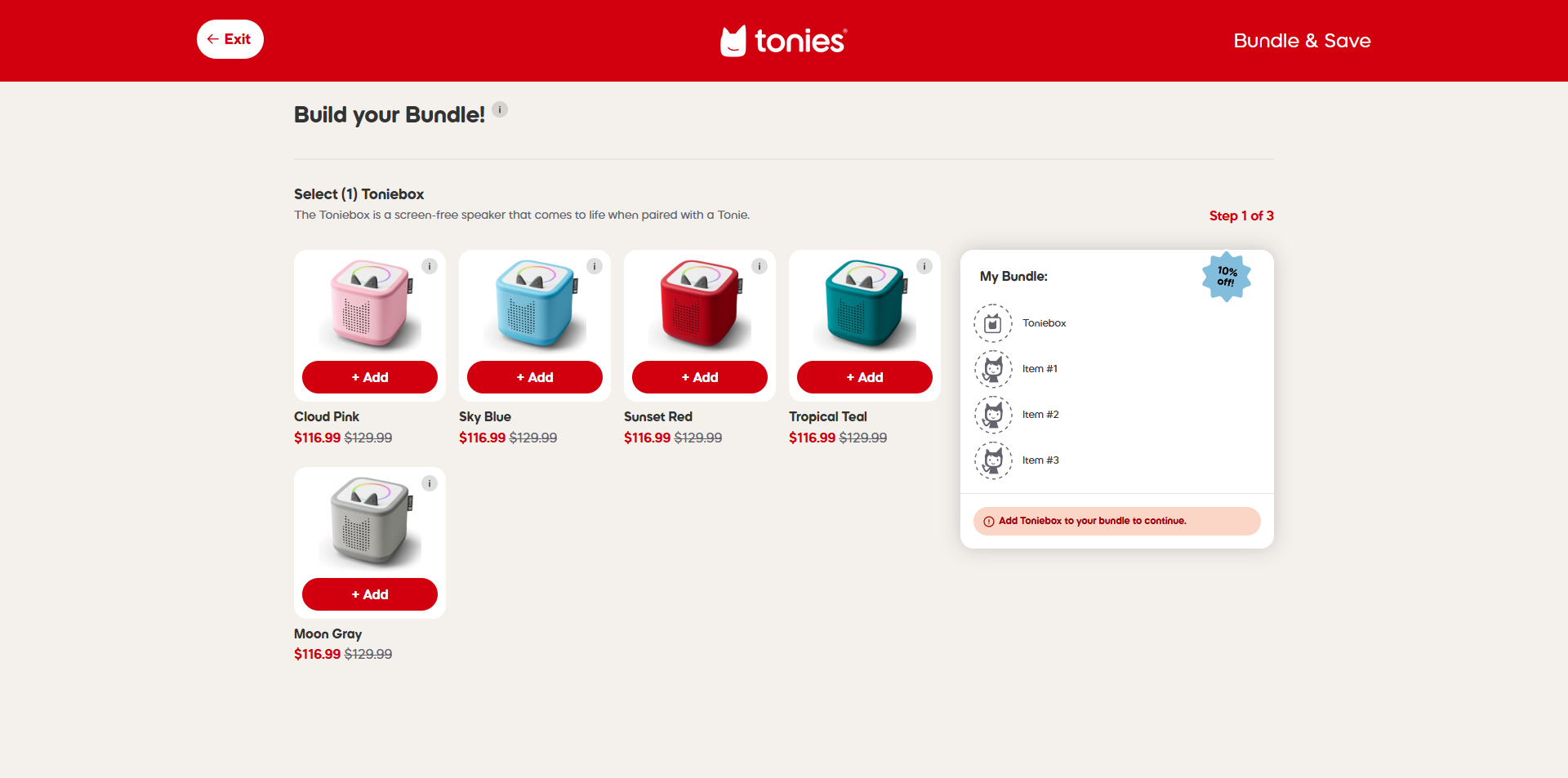Click the Bundle & Save header text
This screenshot has height=778, width=1568.
coord(1302,41)
